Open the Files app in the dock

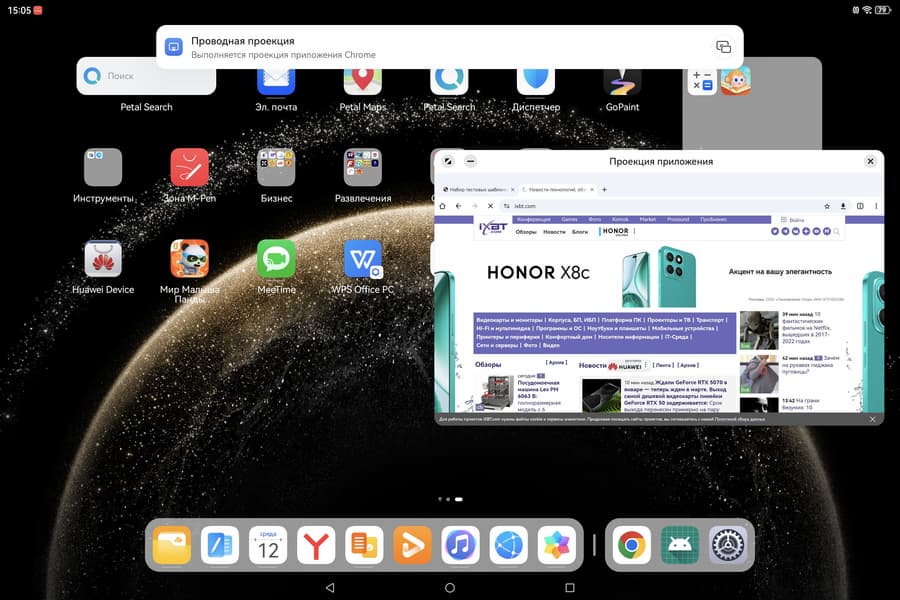tap(172, 545)
